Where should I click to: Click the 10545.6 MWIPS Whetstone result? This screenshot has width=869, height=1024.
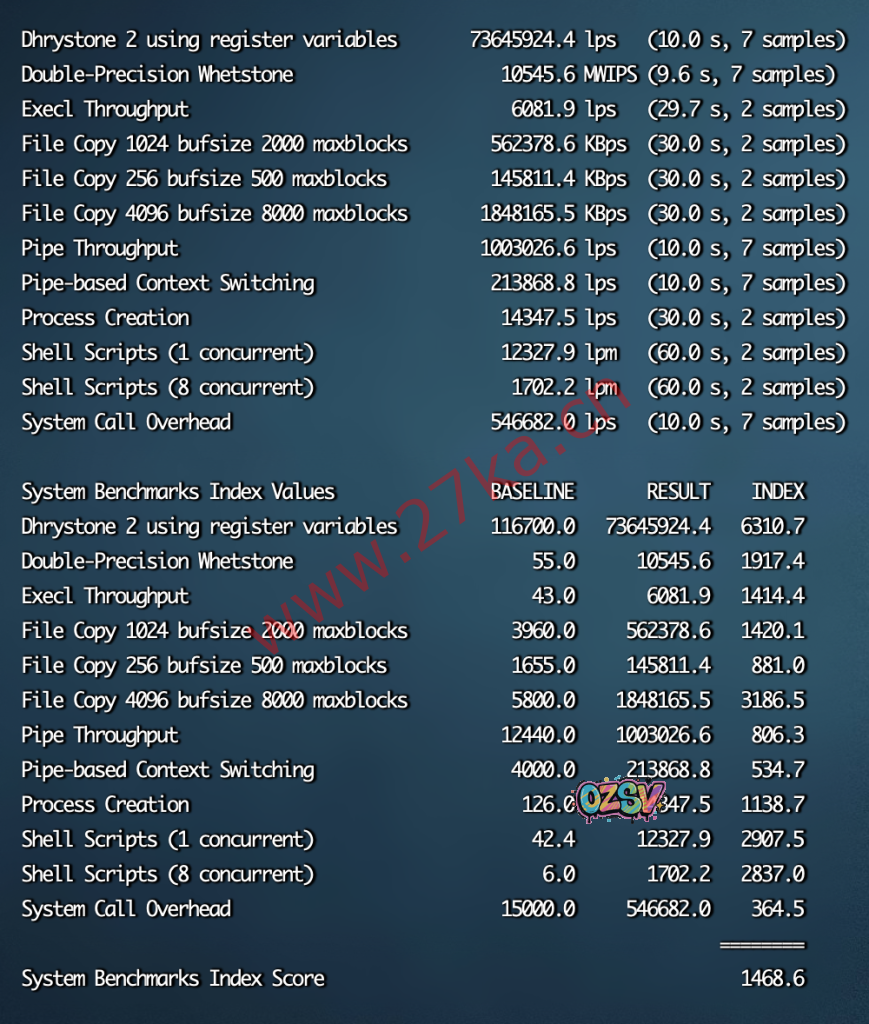567,74
